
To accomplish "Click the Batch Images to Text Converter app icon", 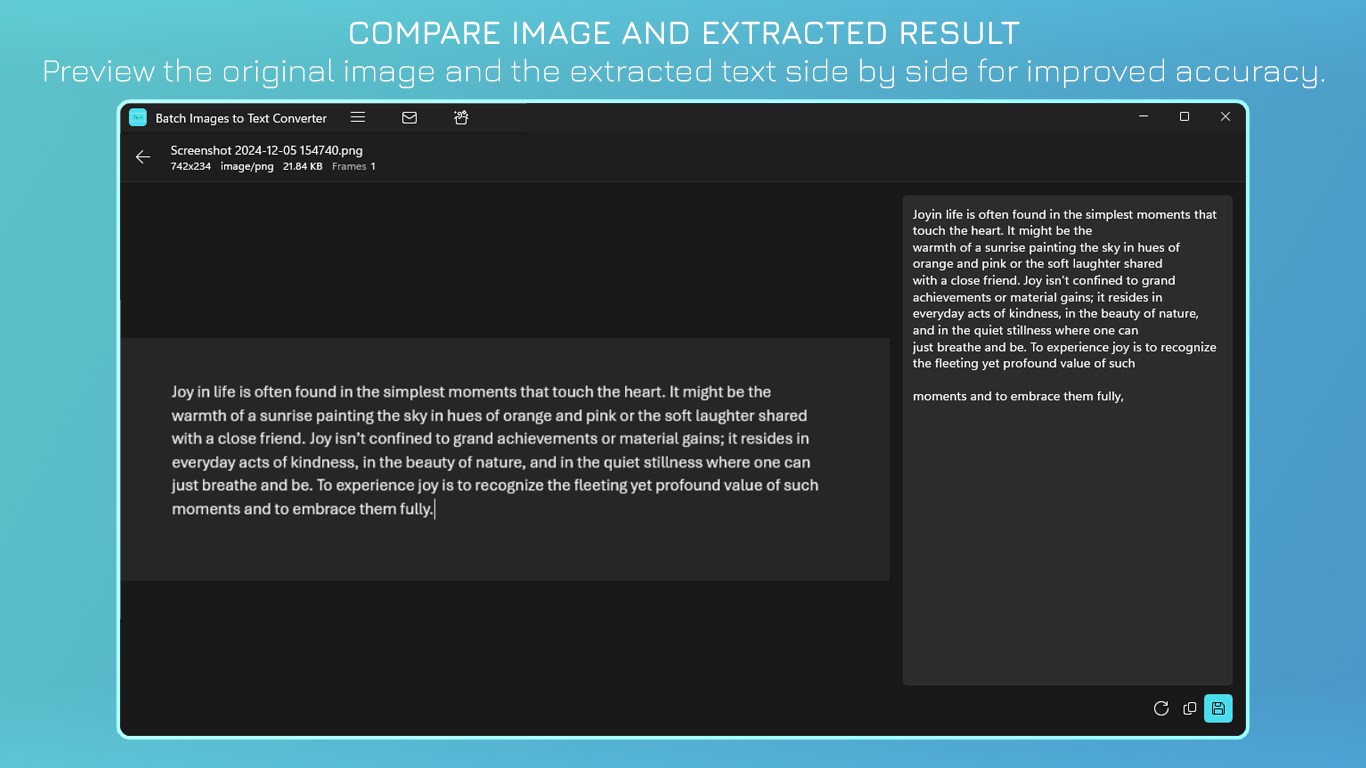I will (x=138, y=117).
